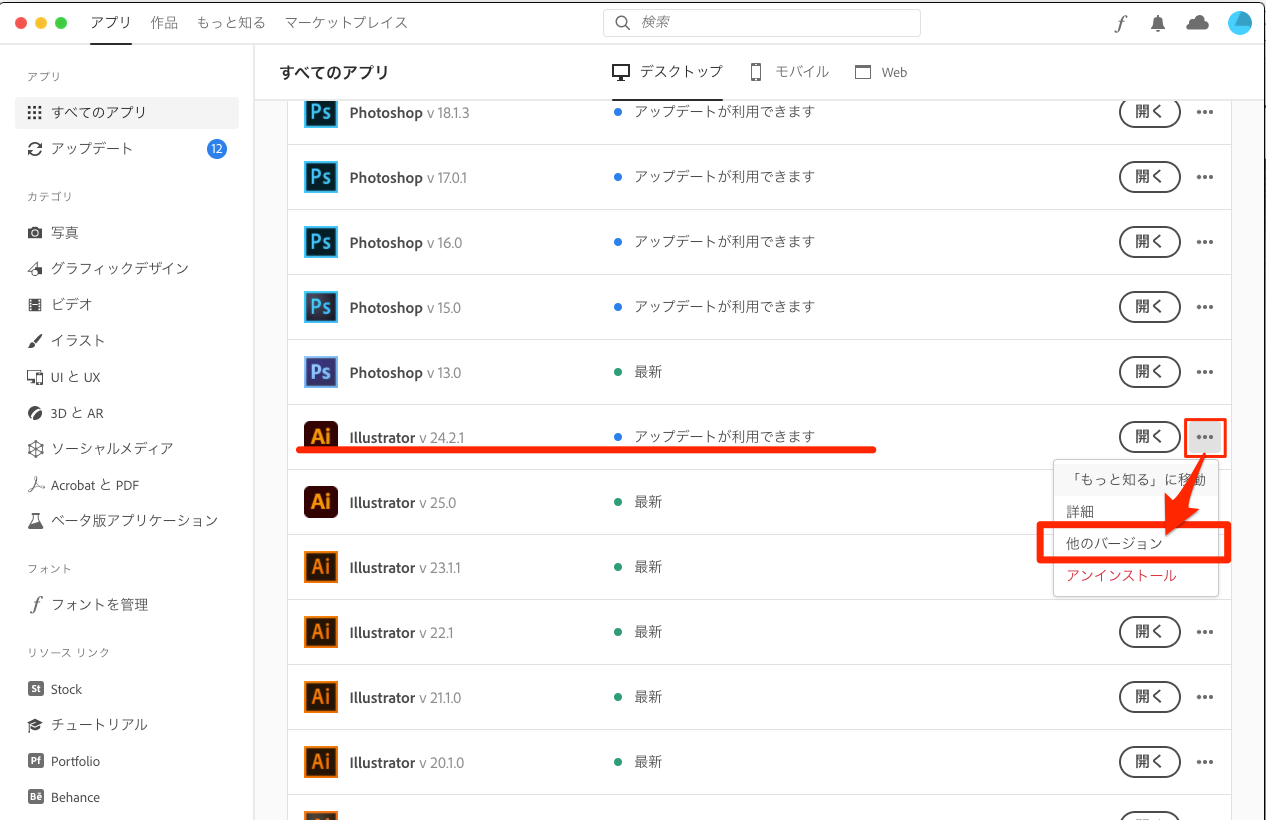Viewport: 1266px width, 820px height.
Task: Open more options for Illustrator v 20.1.0
Action: point(1205,762)
